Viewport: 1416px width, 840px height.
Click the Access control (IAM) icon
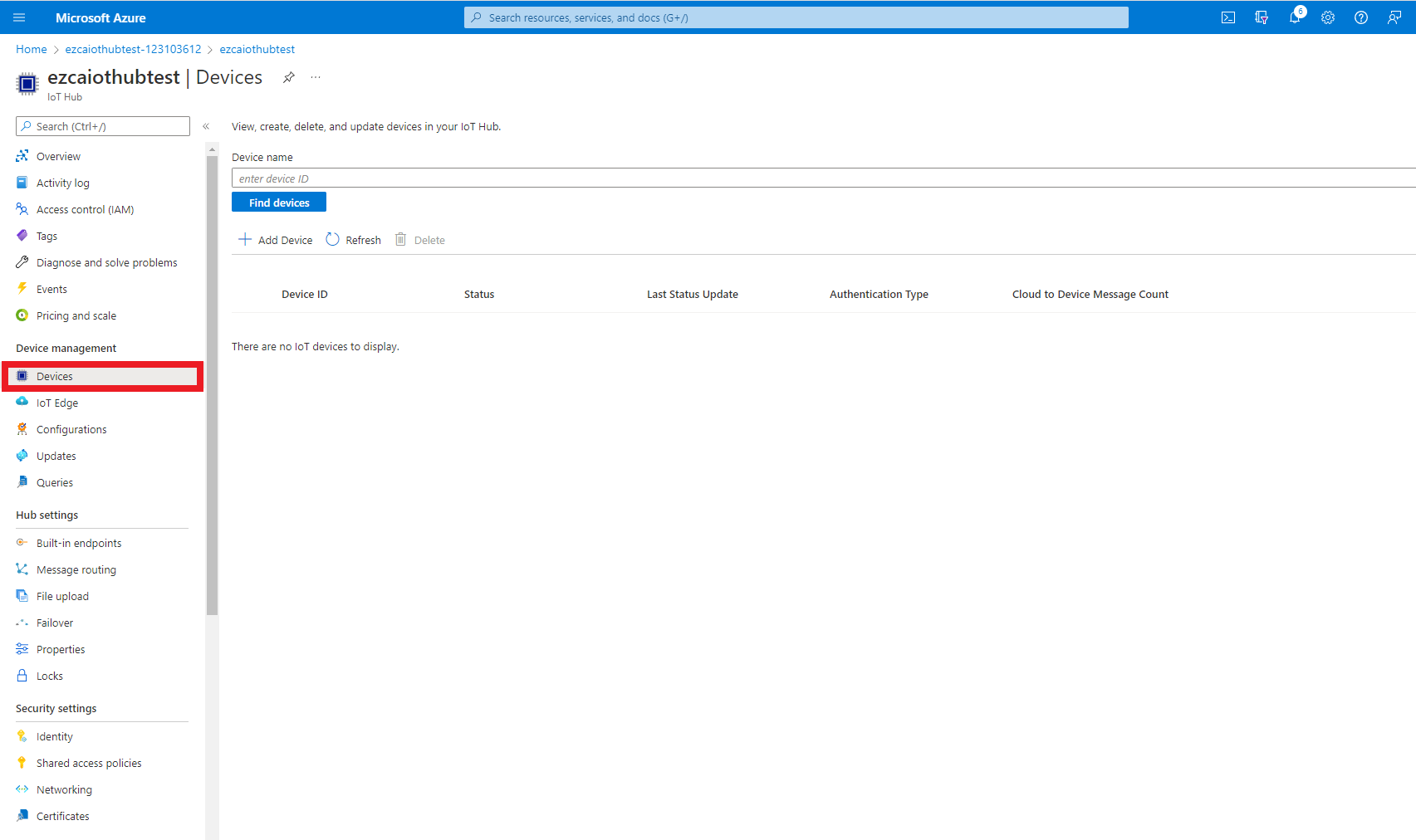tap(22, 209)
